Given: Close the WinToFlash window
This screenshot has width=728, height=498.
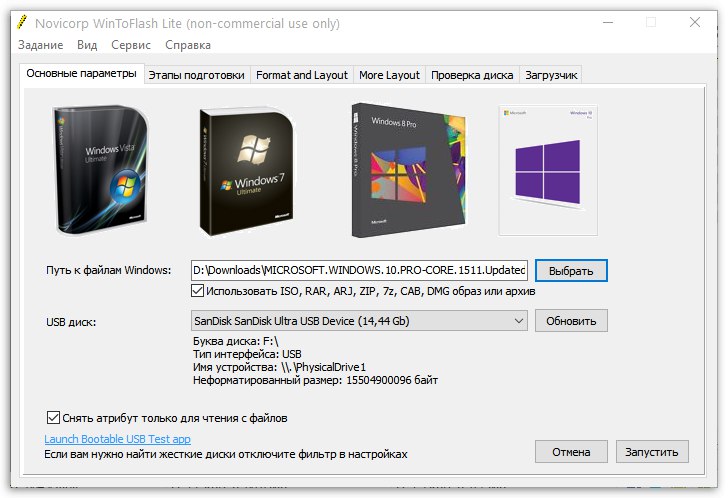Looking at the screenshot, I should 695,22.
